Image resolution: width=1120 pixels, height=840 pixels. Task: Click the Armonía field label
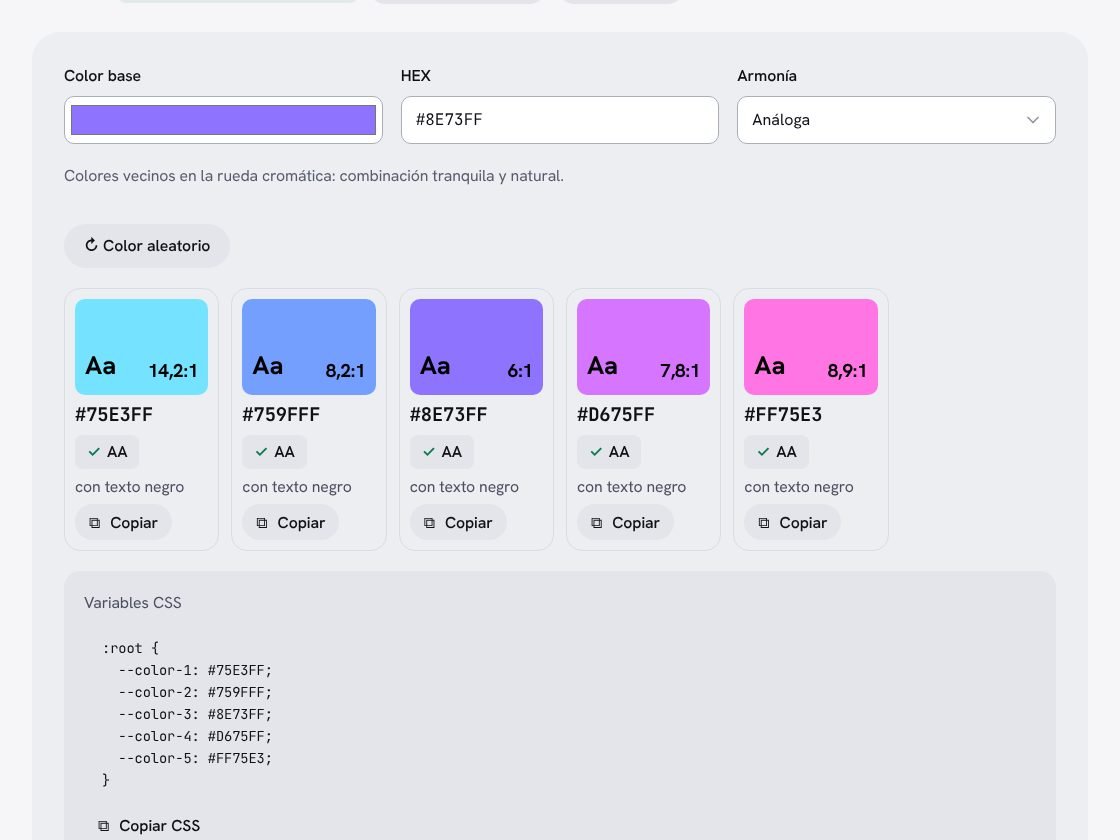pos(766,76)
